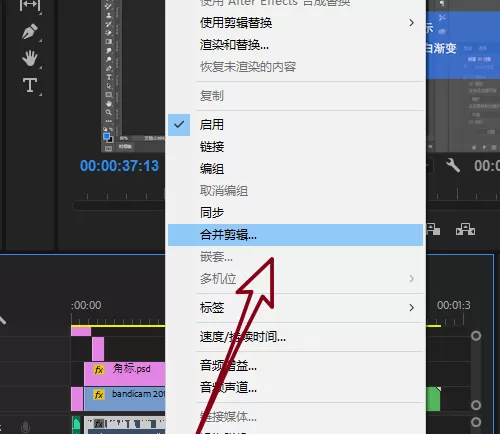The height and width of the screenshot is (434, 500).
Task: Choose 音频增益... menu entry
Action: tap(295, 366)
